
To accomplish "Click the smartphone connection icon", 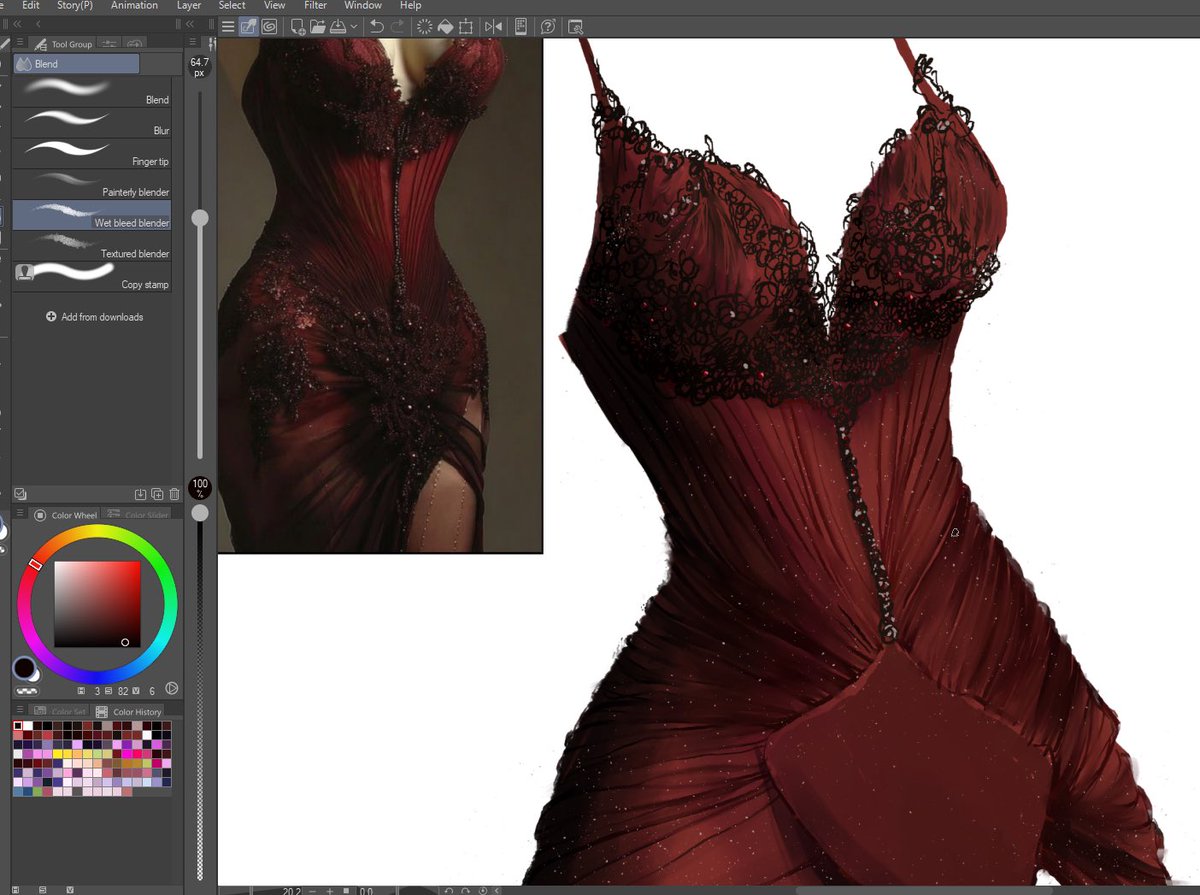I will (521, 27).
